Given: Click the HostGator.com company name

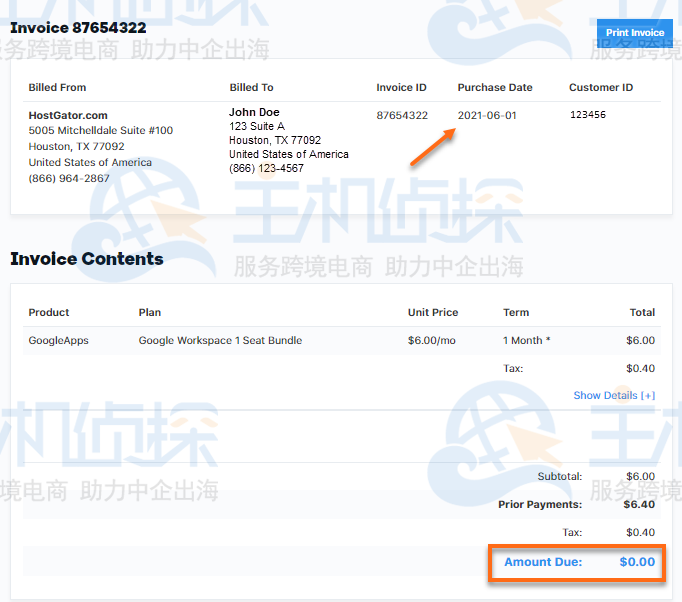Looking at the screenshot, I should pos(68,115).
